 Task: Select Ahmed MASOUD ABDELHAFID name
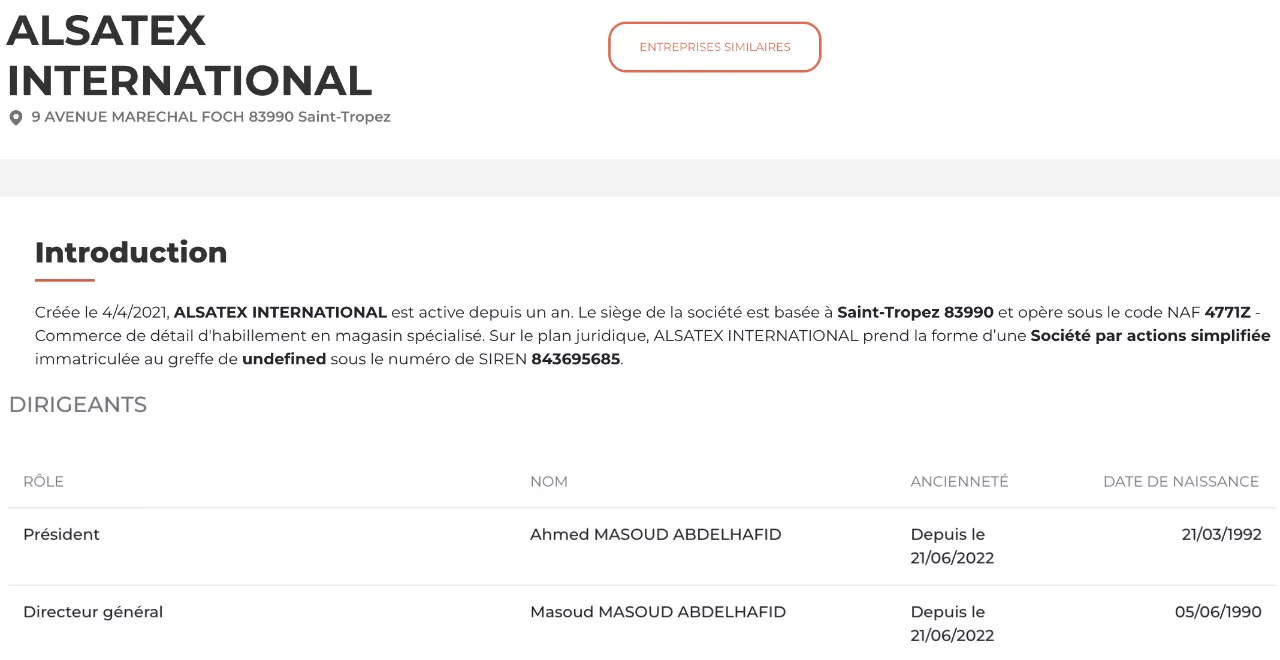(x=656, y=535)
